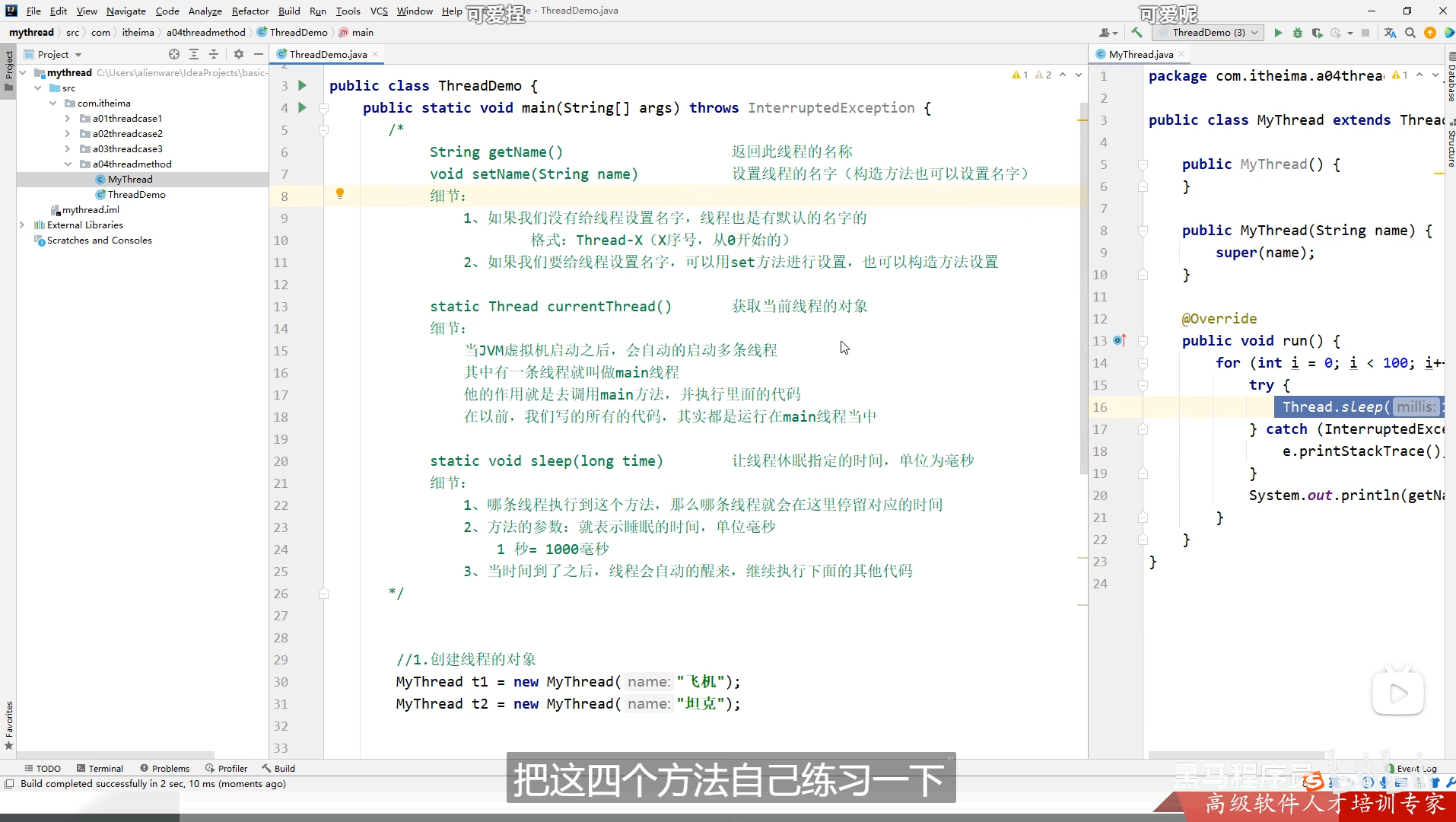The height and width of the screenshot is (822, 1456).
Task: Click ThreadDemo editor vertical scrollbar
Action: (x=1083, y=289)
